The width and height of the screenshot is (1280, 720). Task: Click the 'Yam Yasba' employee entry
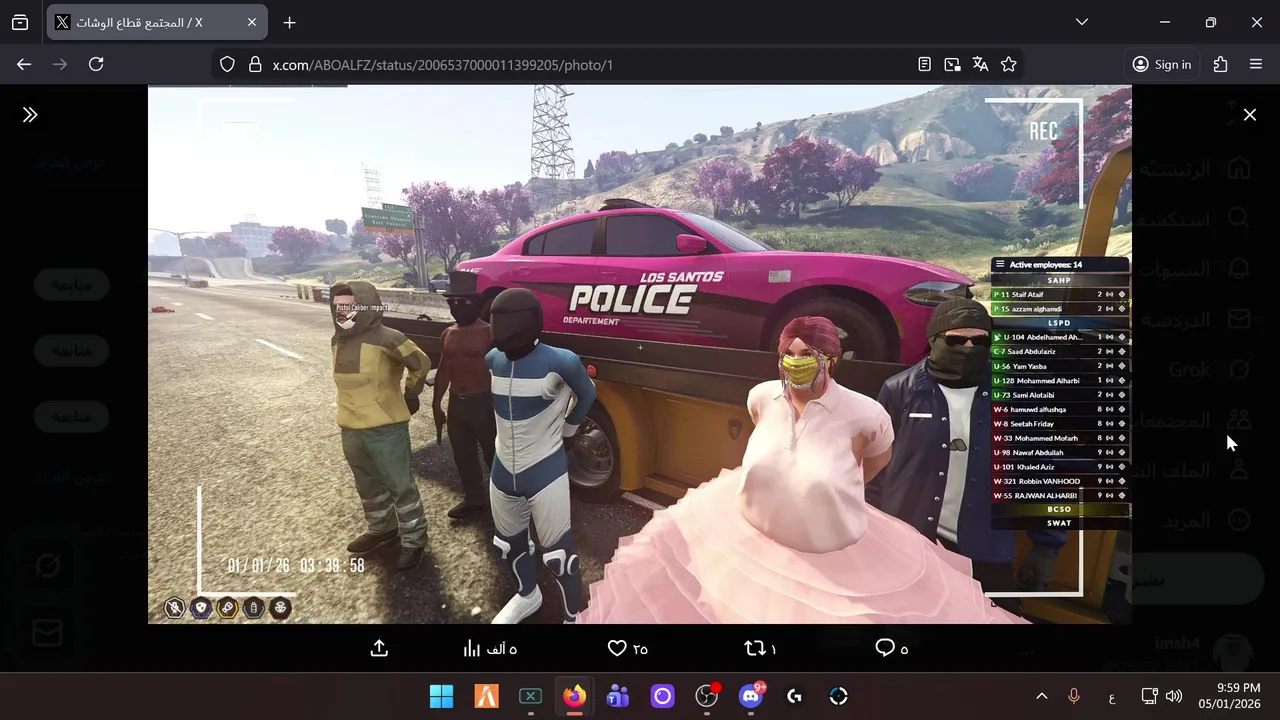click(1060, 366)
